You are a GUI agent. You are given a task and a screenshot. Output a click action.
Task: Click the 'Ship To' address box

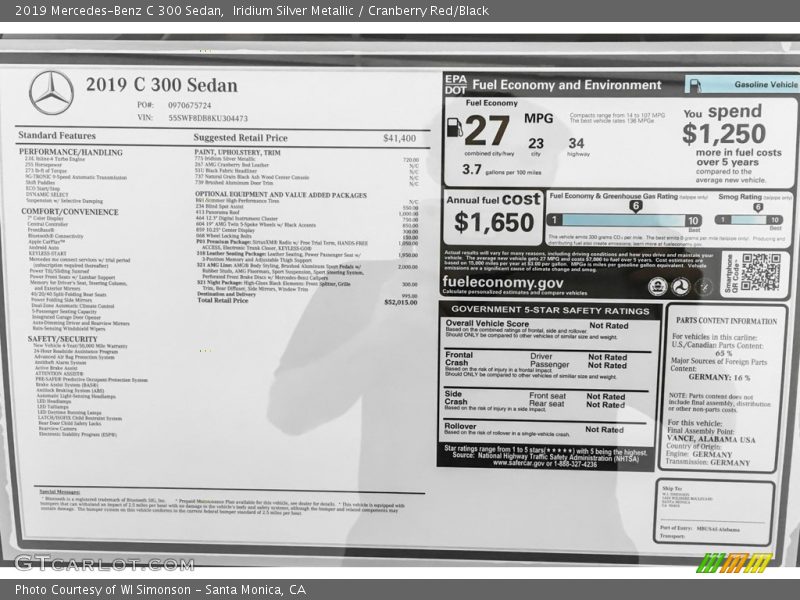(714, 512)
